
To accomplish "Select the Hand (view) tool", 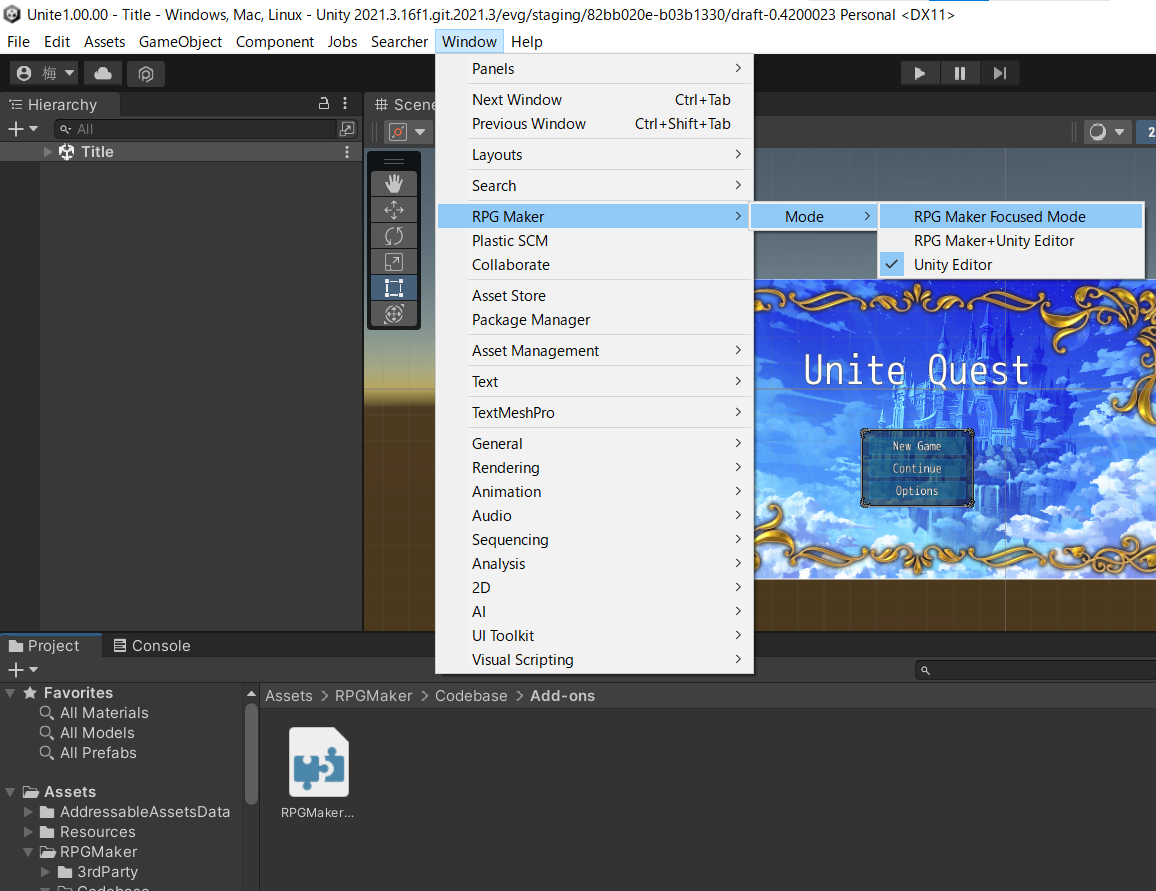I will click(x=394, y=184).
